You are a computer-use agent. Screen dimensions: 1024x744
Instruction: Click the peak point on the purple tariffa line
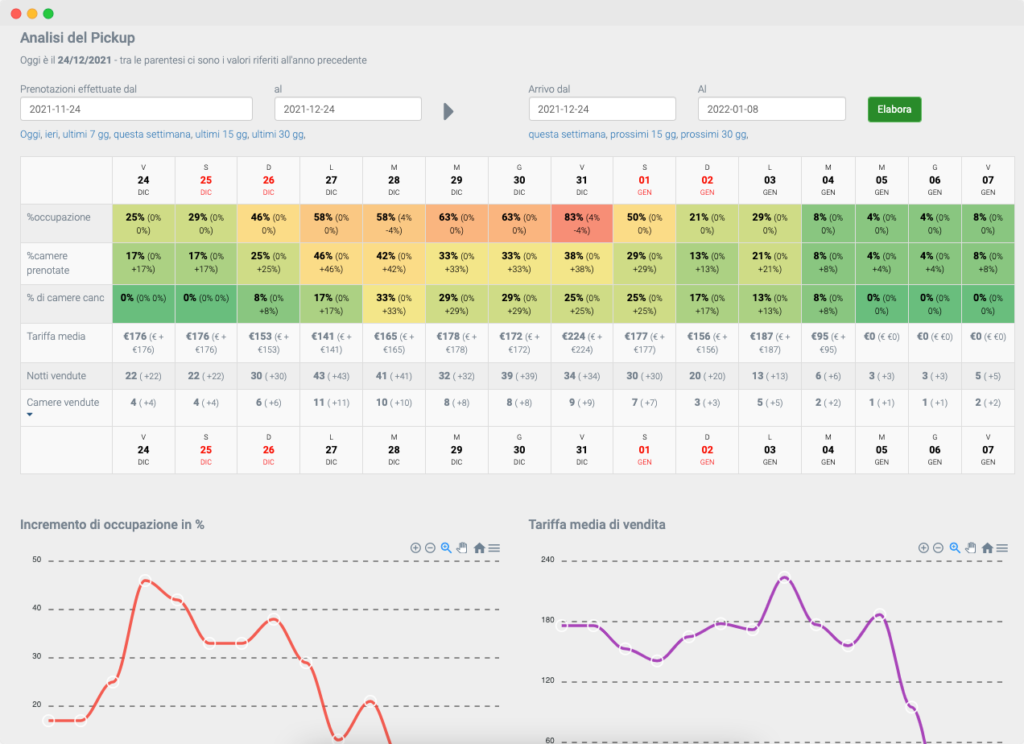[784, 577]
